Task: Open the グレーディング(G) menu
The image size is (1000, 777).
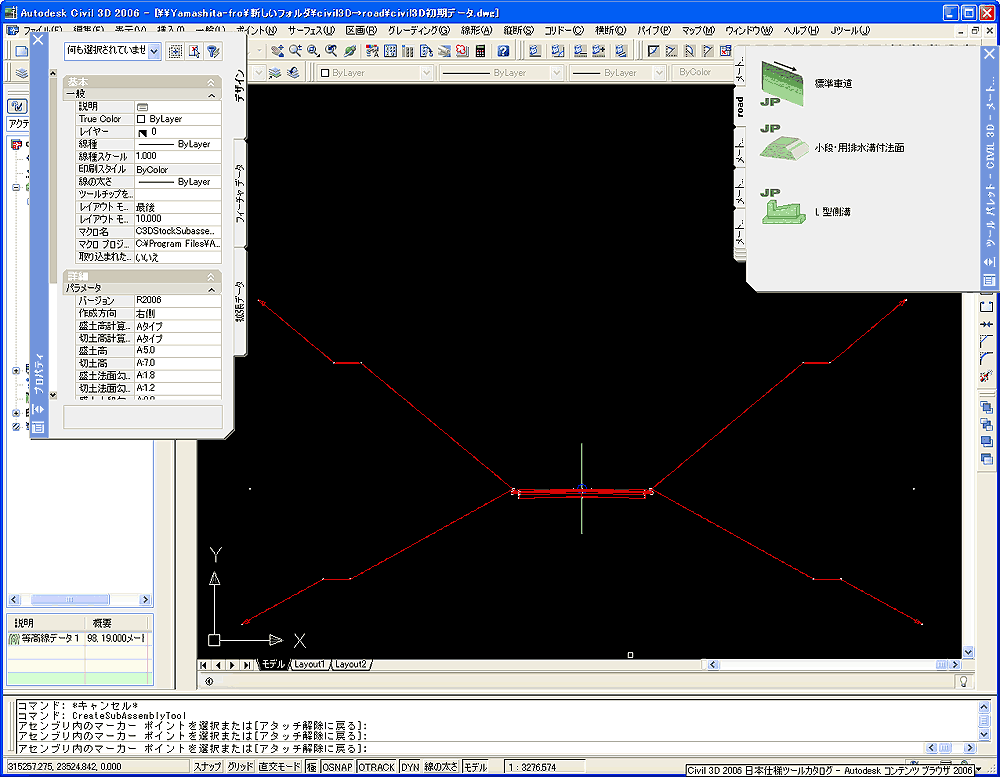Action: click(x=418, y=31)
